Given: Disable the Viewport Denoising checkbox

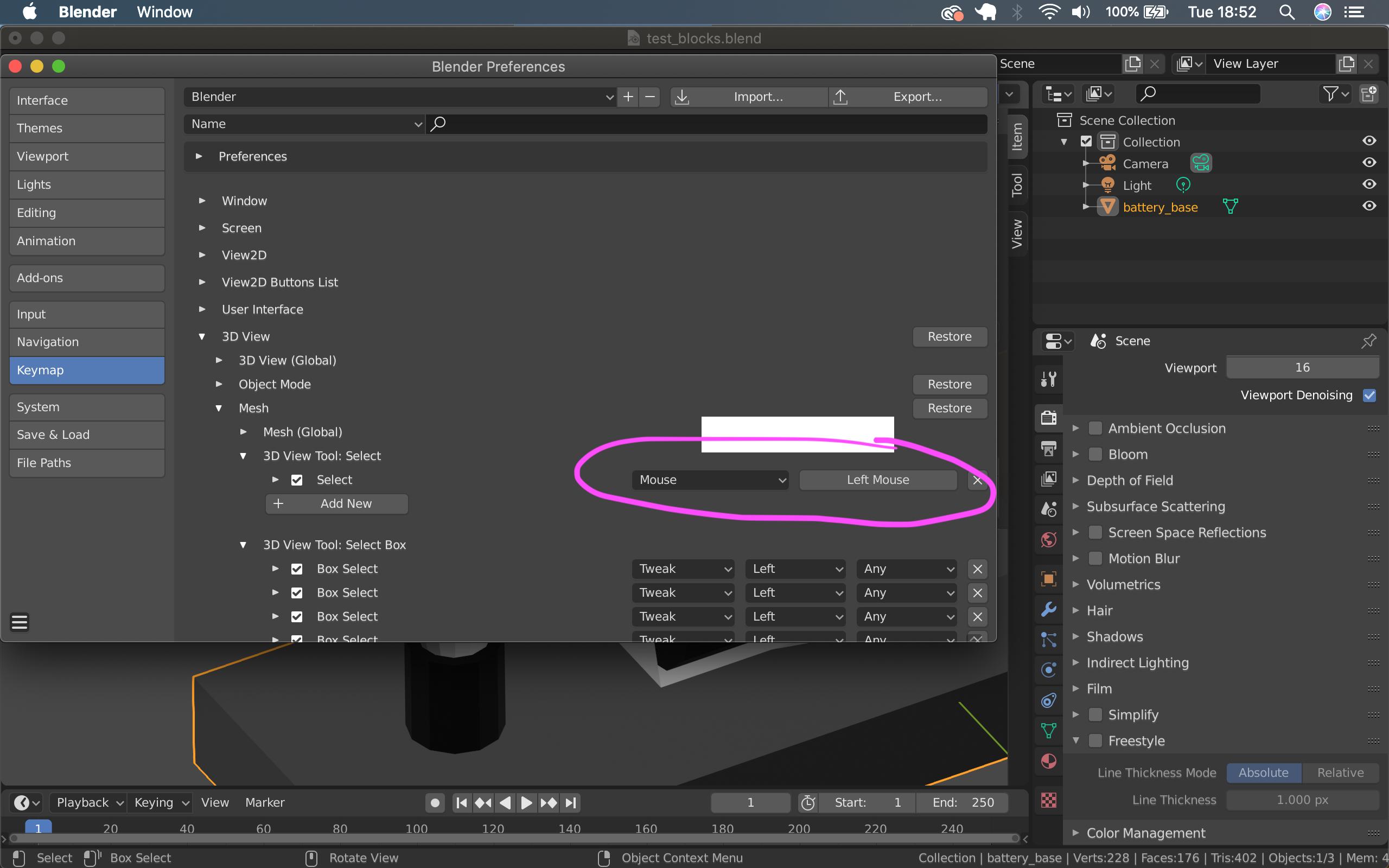Looking at the screenshot, I should tap(1369, 395).
